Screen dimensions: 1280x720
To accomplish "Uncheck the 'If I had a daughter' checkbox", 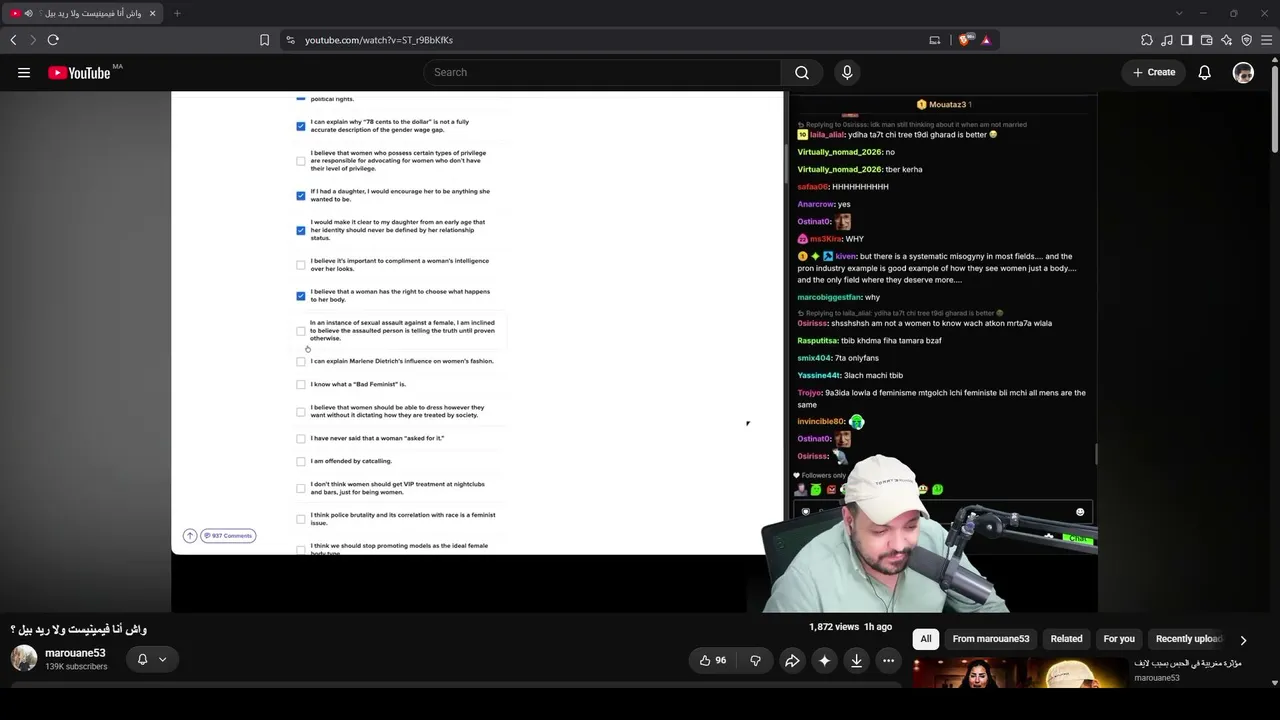I will [x=301, y=196].
